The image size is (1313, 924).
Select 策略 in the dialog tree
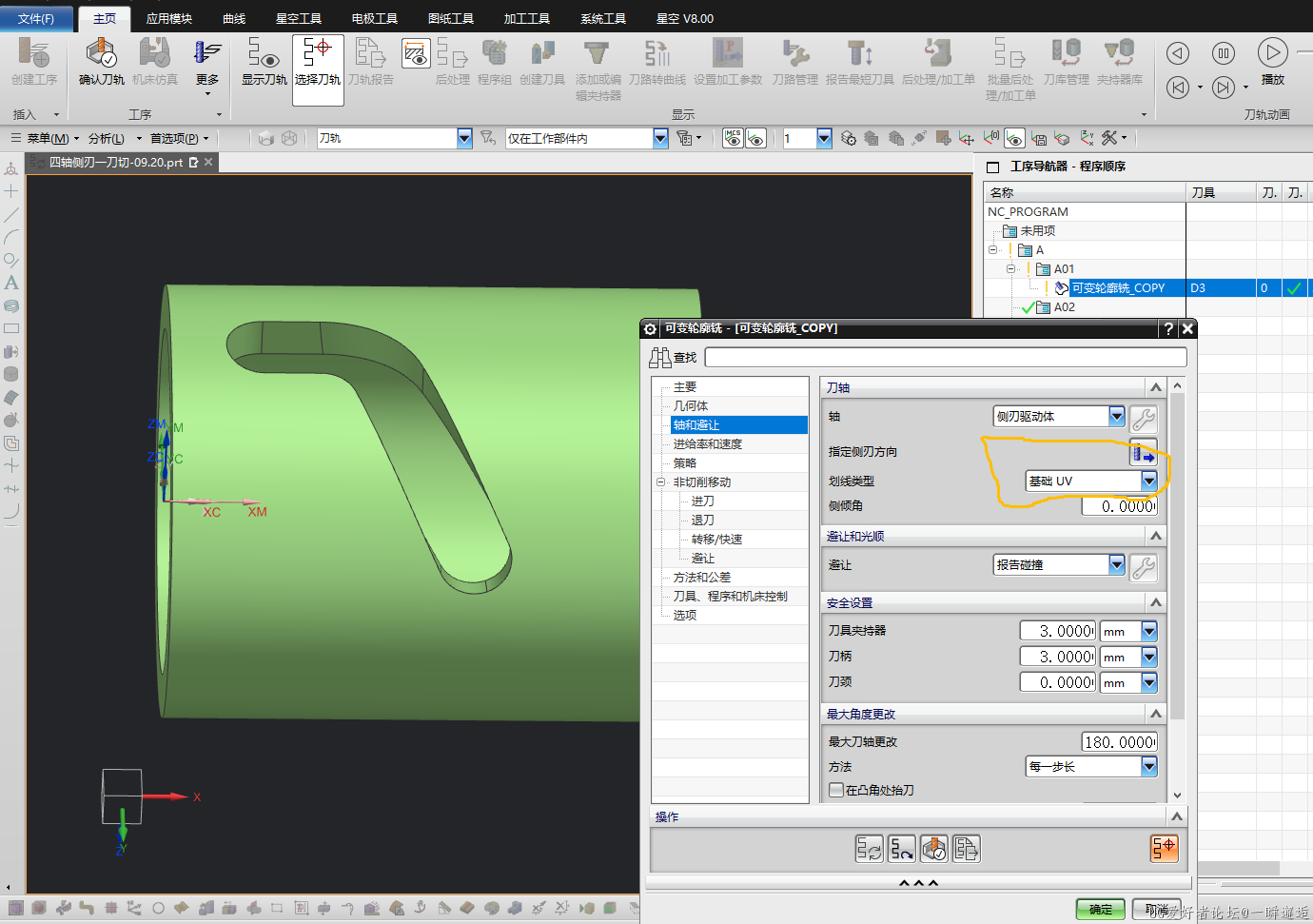click(685, 462)
